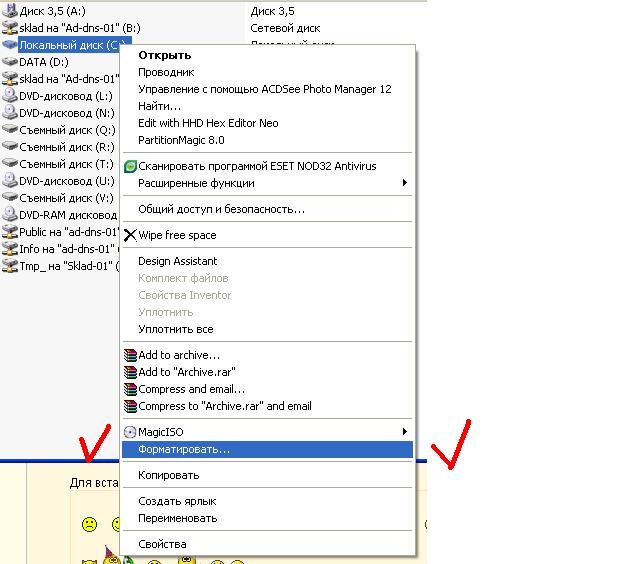This screenshot has width=628, height=564.
Task: Select Уплотнить все menu entry
Action: pos(267,329)
